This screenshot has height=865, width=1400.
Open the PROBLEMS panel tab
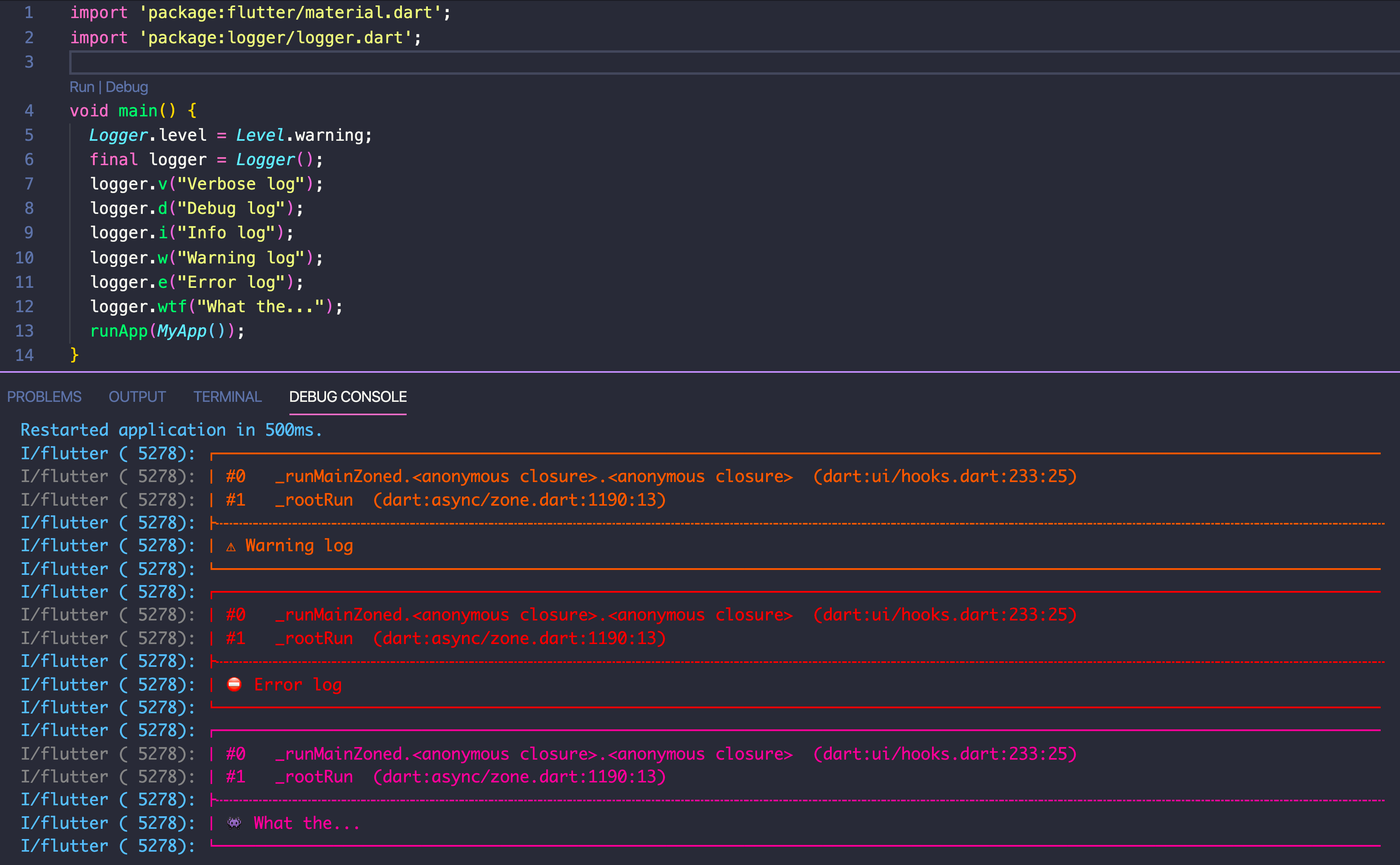click(x=44, y=396)
